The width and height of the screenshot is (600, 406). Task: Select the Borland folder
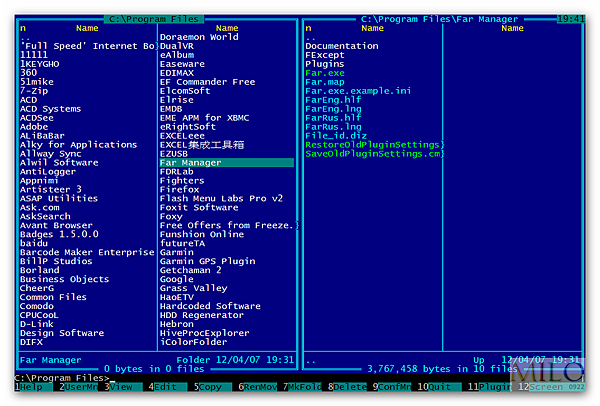[39, 270]
